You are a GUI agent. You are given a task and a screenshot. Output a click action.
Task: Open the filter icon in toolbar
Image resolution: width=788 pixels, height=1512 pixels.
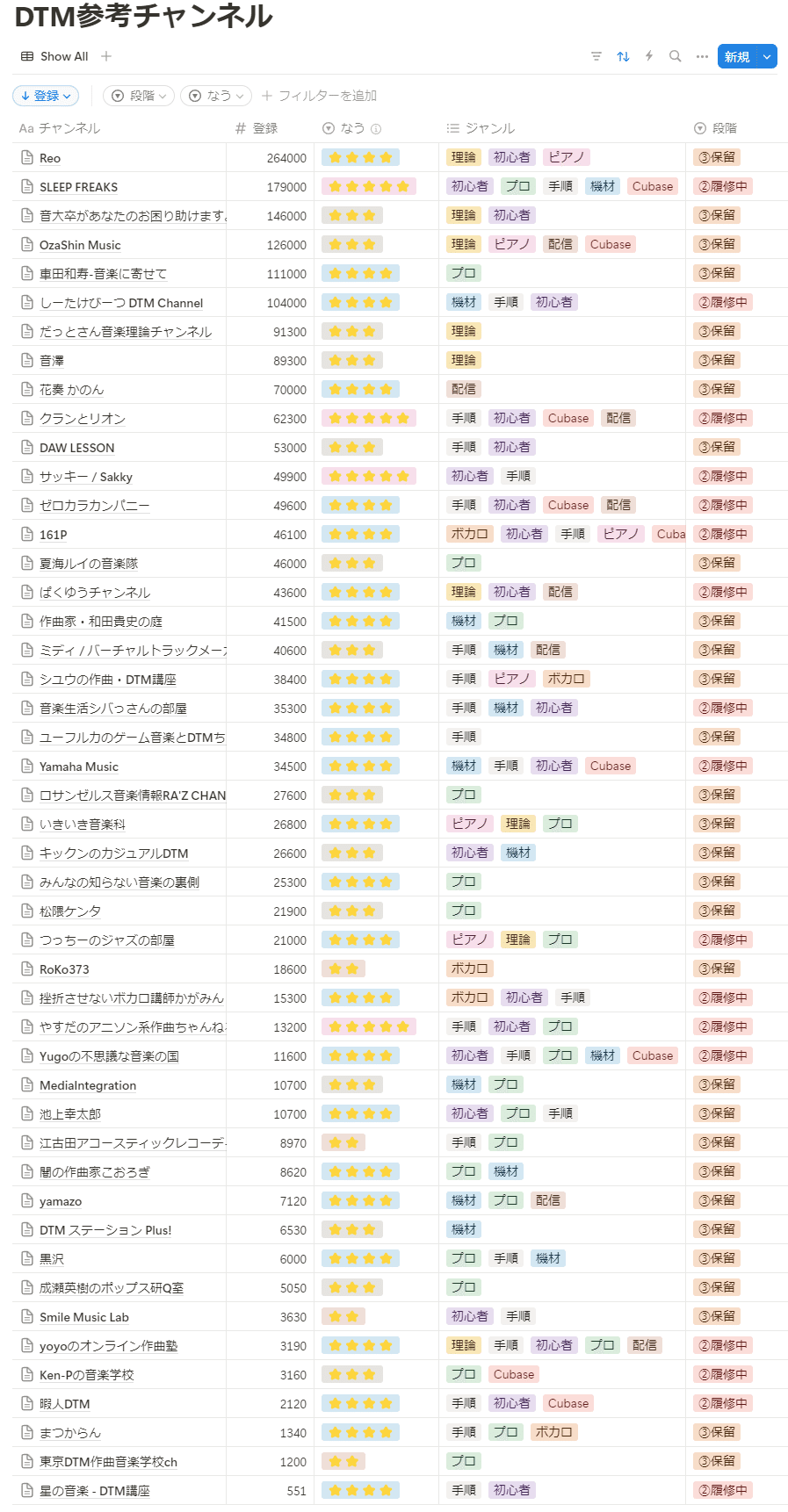[x=596, y=56]
